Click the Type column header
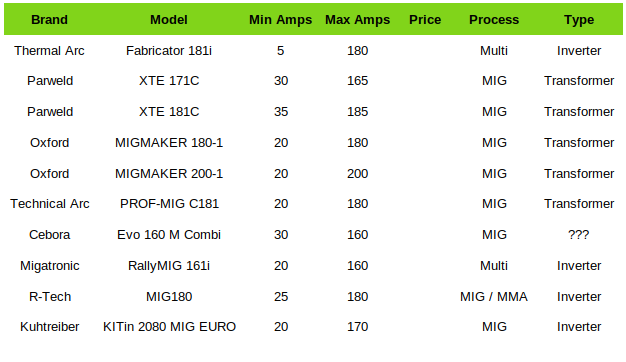This screenshot has width=626, height=362. click(579, 20)
